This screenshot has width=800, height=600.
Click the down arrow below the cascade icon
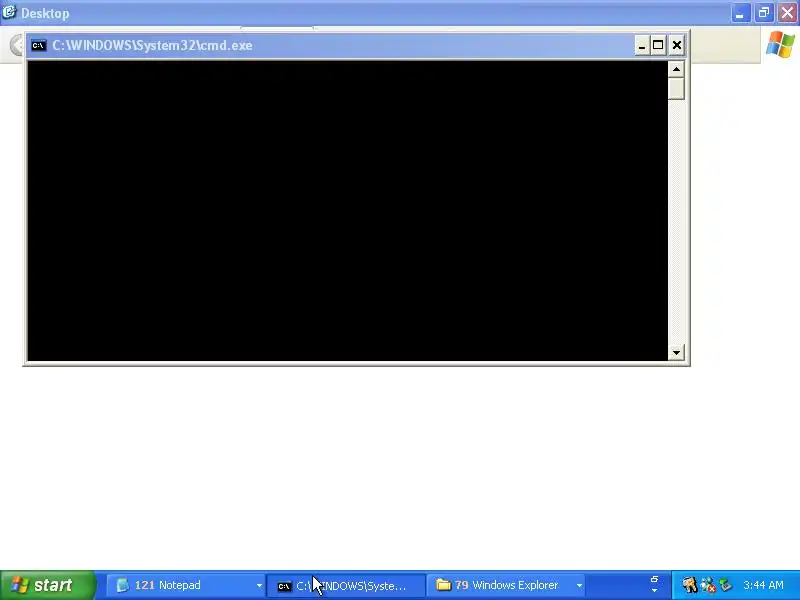point(655,591)
